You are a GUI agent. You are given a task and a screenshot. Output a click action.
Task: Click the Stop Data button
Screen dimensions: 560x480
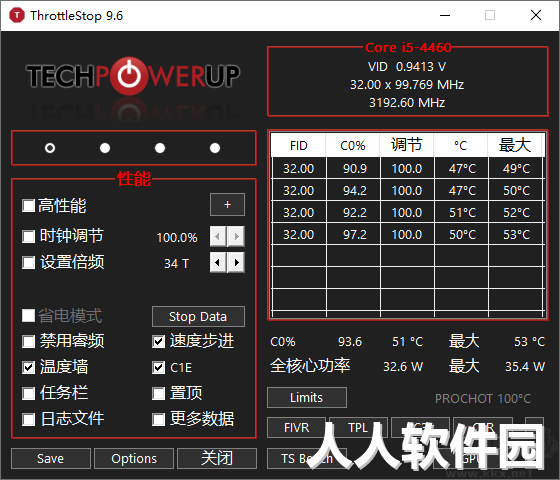coord(198,316)
